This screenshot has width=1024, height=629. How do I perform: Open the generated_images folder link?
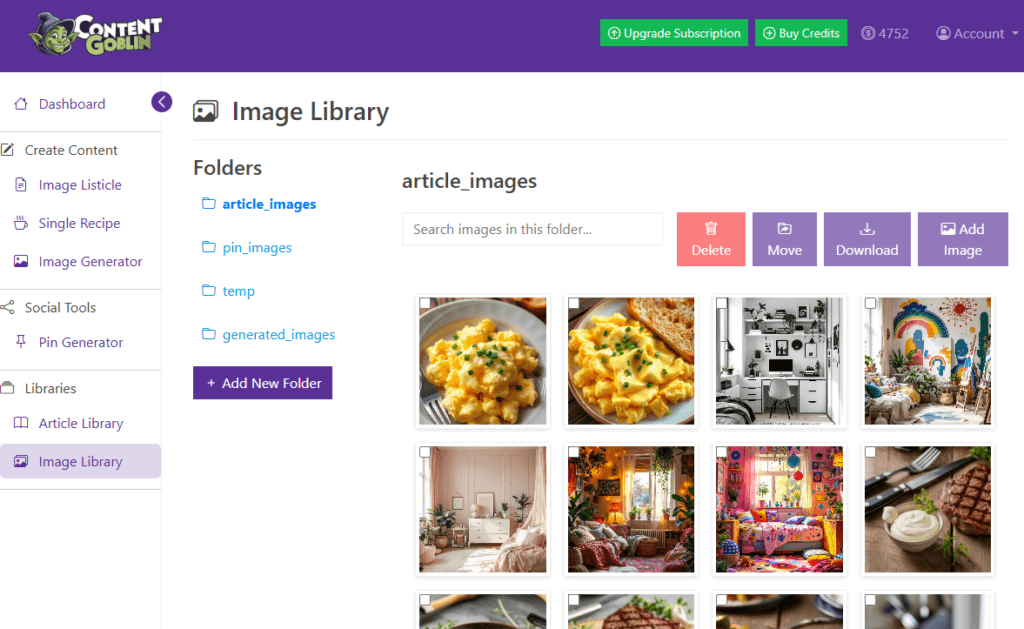[x=279, y=334]
